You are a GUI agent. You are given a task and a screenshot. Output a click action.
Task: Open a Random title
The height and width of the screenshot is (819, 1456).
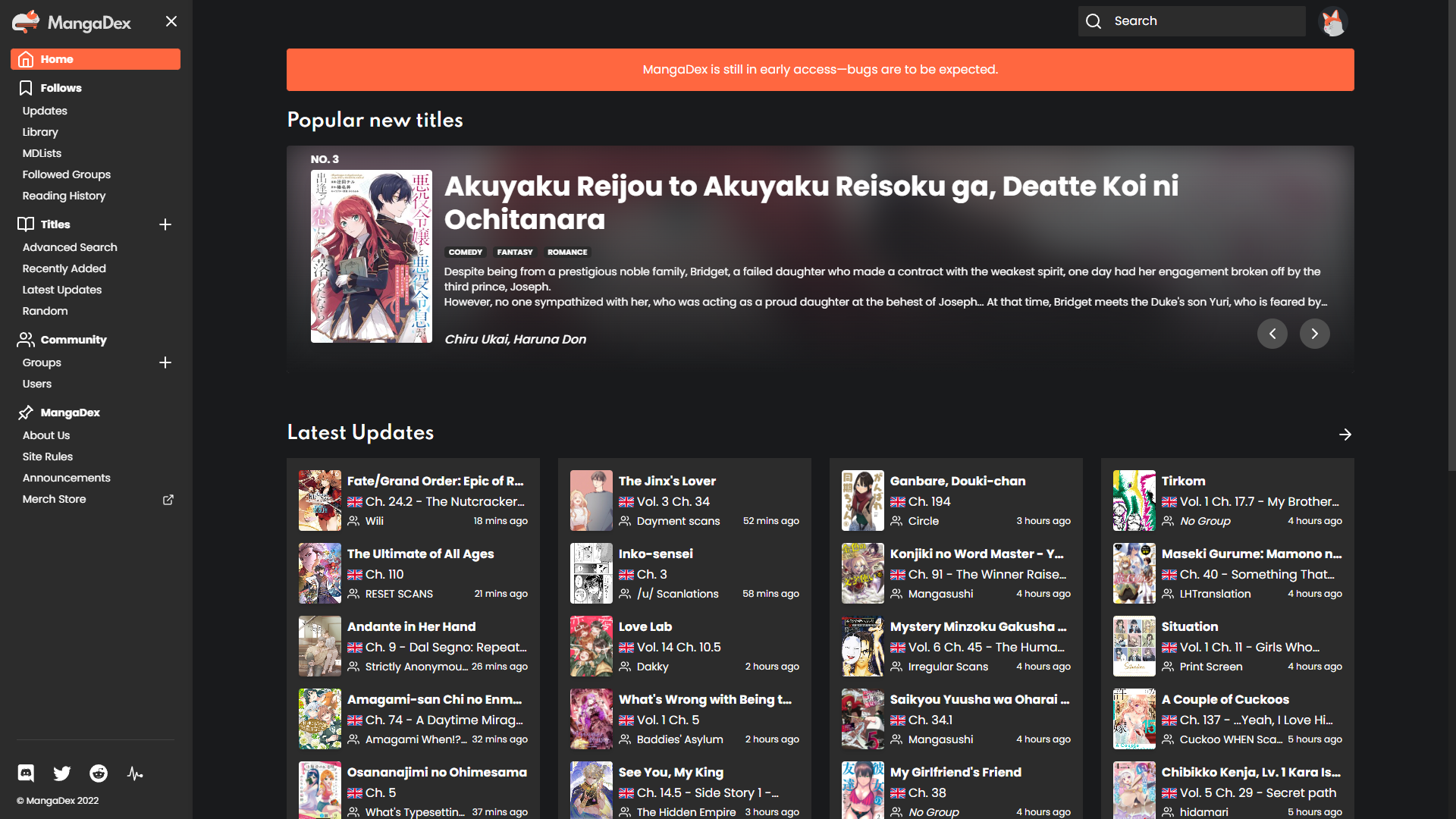click(x=45, y=311)
